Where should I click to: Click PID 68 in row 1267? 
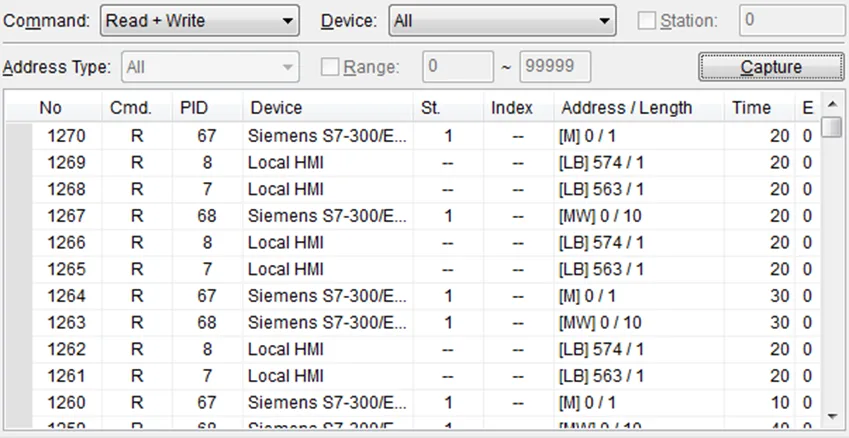tap(207, 215)
